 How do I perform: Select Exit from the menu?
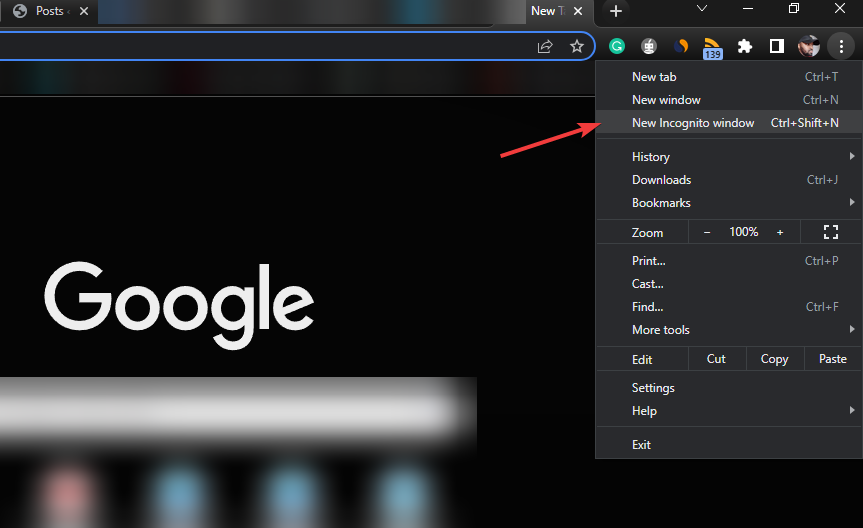click(x=729, y=445)
